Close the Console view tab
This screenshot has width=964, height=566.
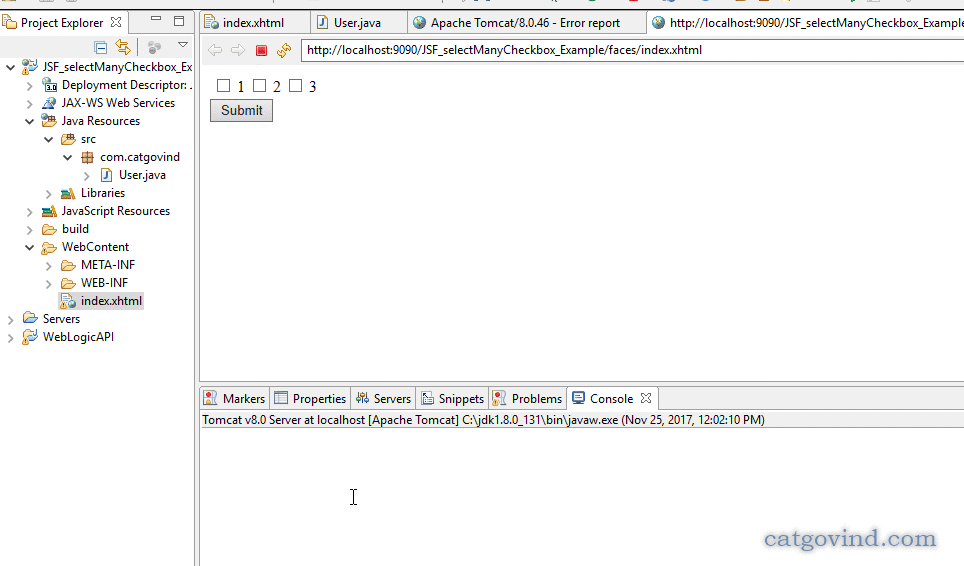click(x=646, y=398)
